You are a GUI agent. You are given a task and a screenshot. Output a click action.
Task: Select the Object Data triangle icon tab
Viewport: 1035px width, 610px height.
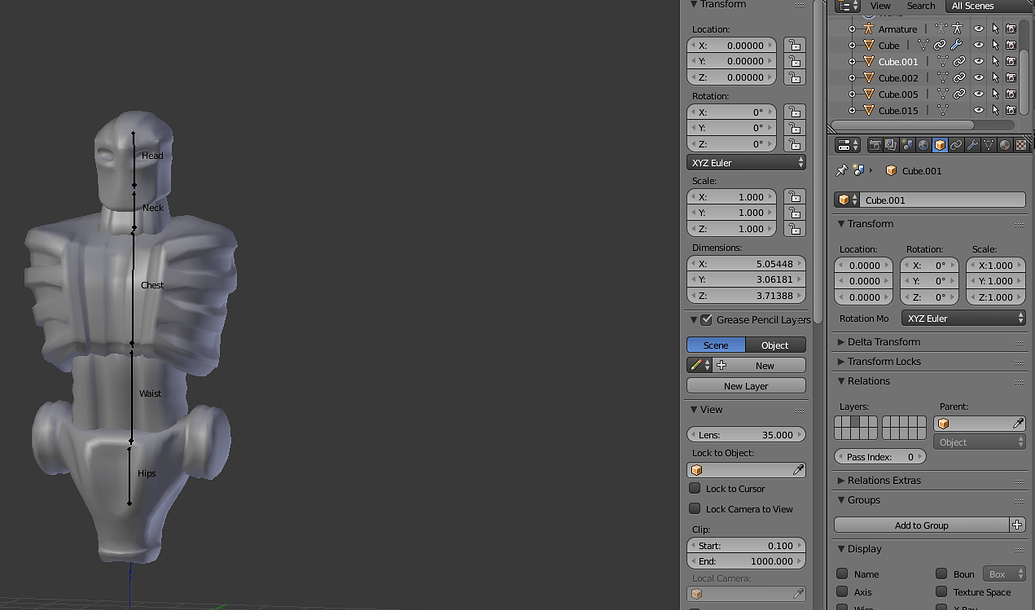988,144
